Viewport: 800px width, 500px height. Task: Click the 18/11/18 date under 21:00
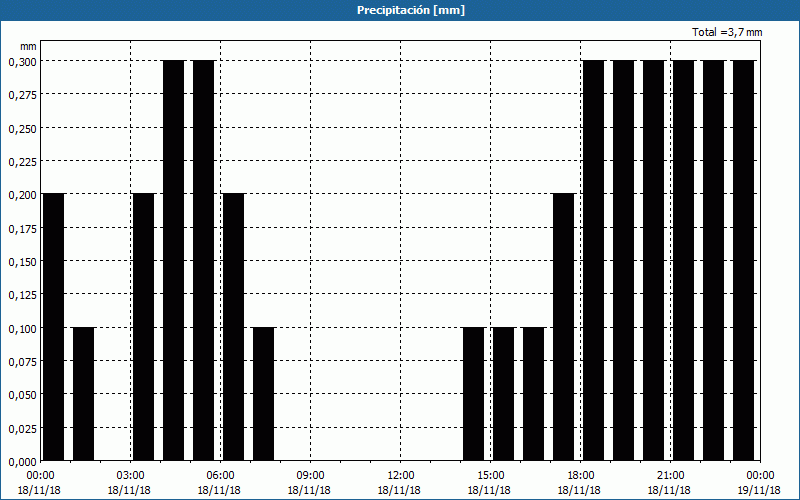pyautogui.click(x=669, y=490)
